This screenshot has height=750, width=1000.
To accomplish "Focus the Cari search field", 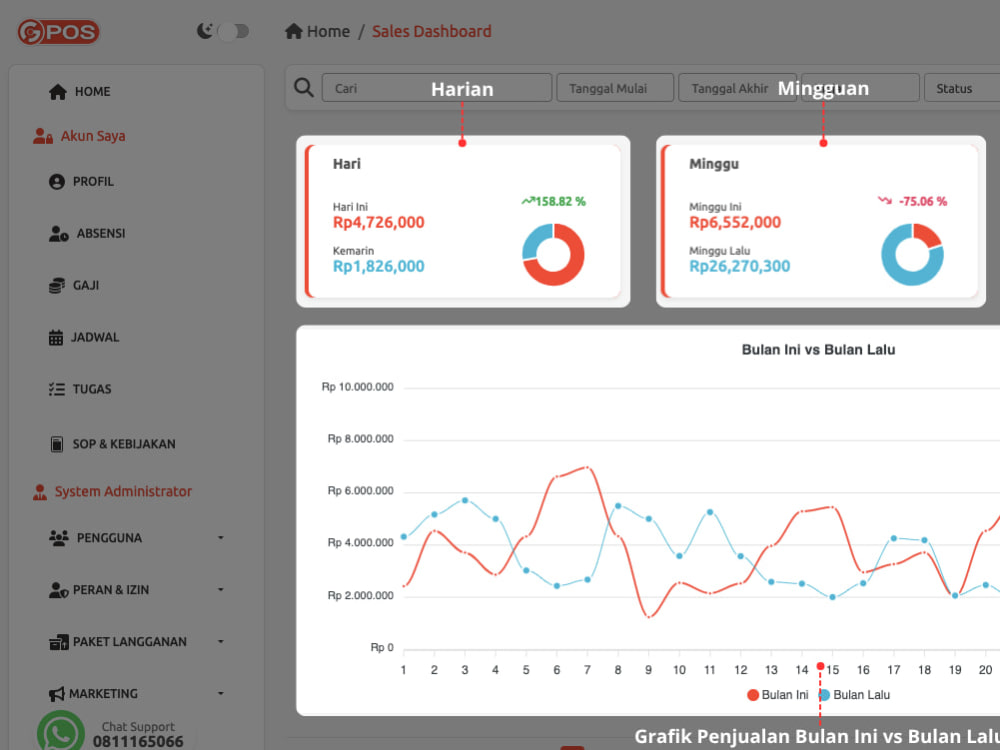I will tap(437, 87).
